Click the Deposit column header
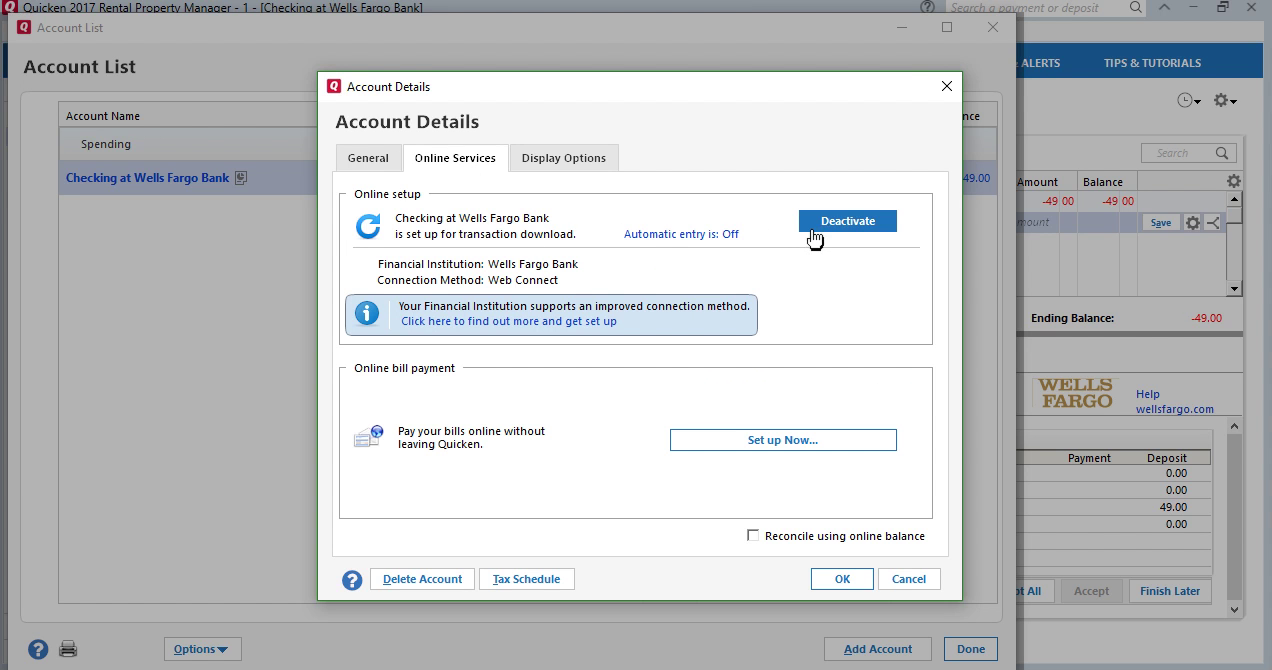 coord(1167,458)
